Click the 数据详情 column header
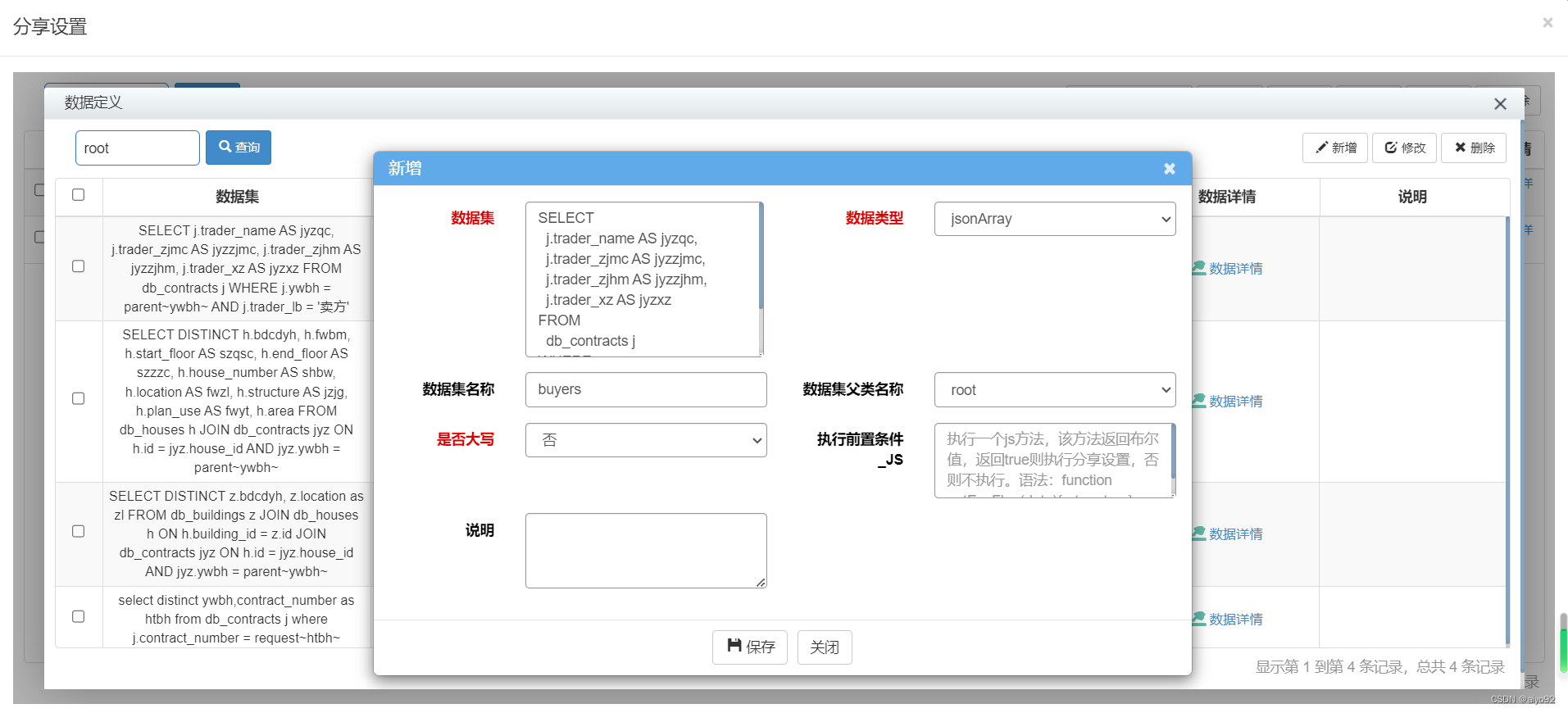The image size is (1568, 713). [x=1226, y=197]
